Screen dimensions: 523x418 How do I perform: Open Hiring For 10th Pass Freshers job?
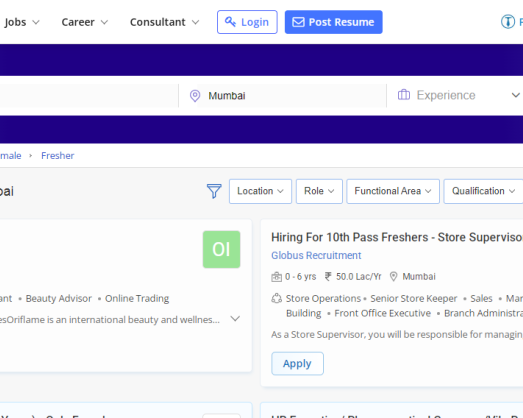[397, 237]
